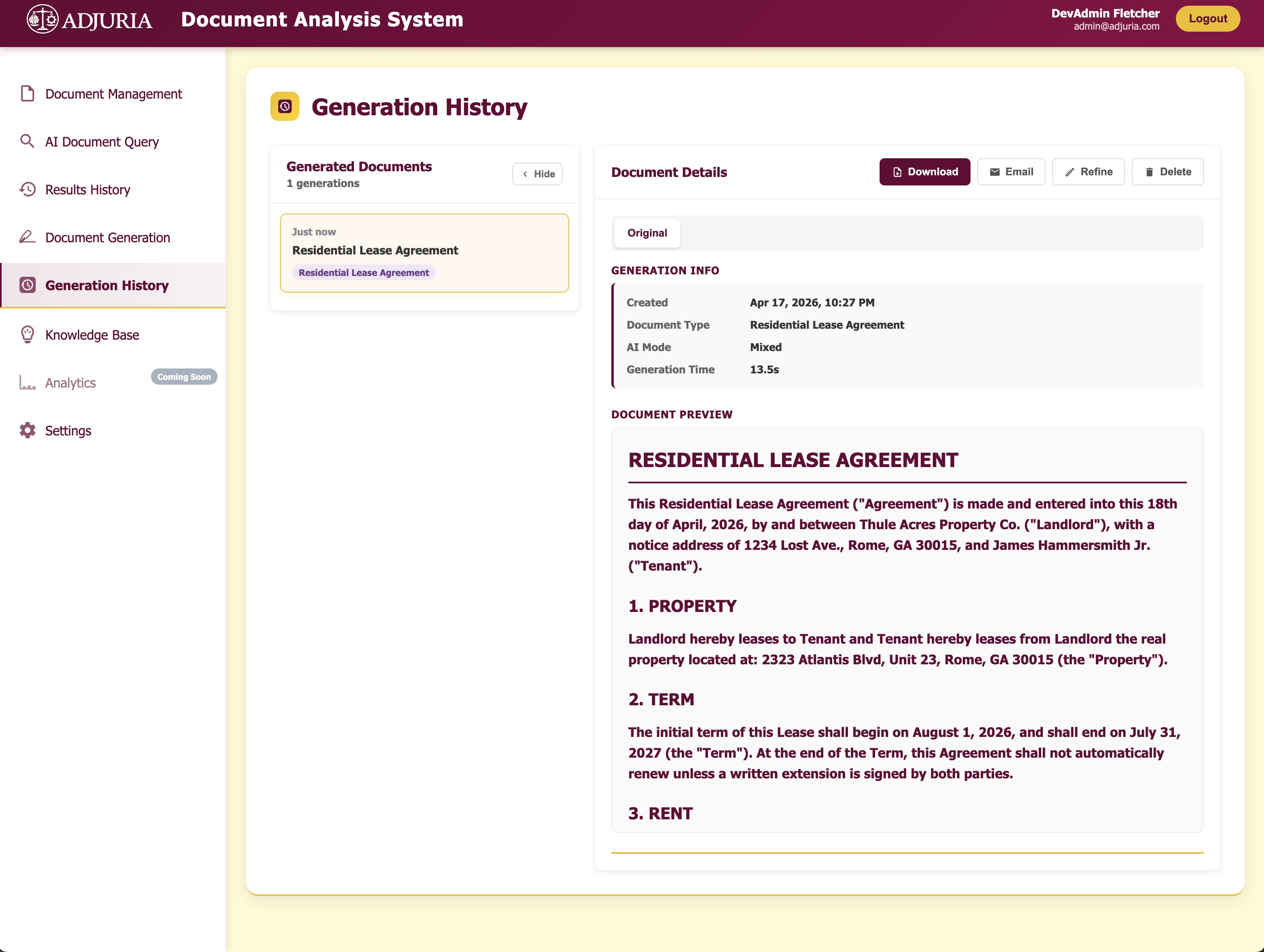Download the generated lease document
1264x952 pixels.
point(925,171)
